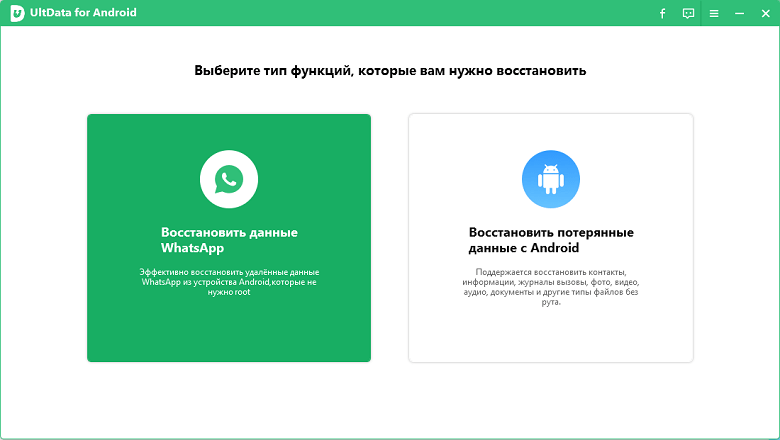Screen dimensions: 780x440
Task: Click the heading 'Выберите тип функций'
Action: 390,71
